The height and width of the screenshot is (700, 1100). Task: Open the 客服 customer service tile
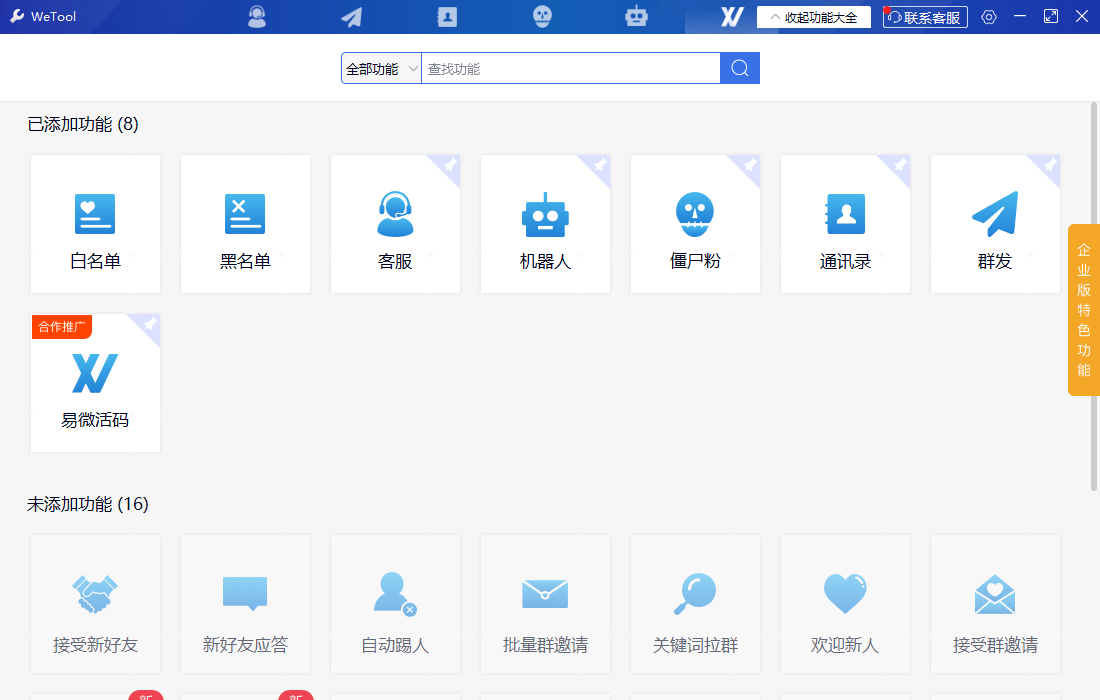pos(395,224)
